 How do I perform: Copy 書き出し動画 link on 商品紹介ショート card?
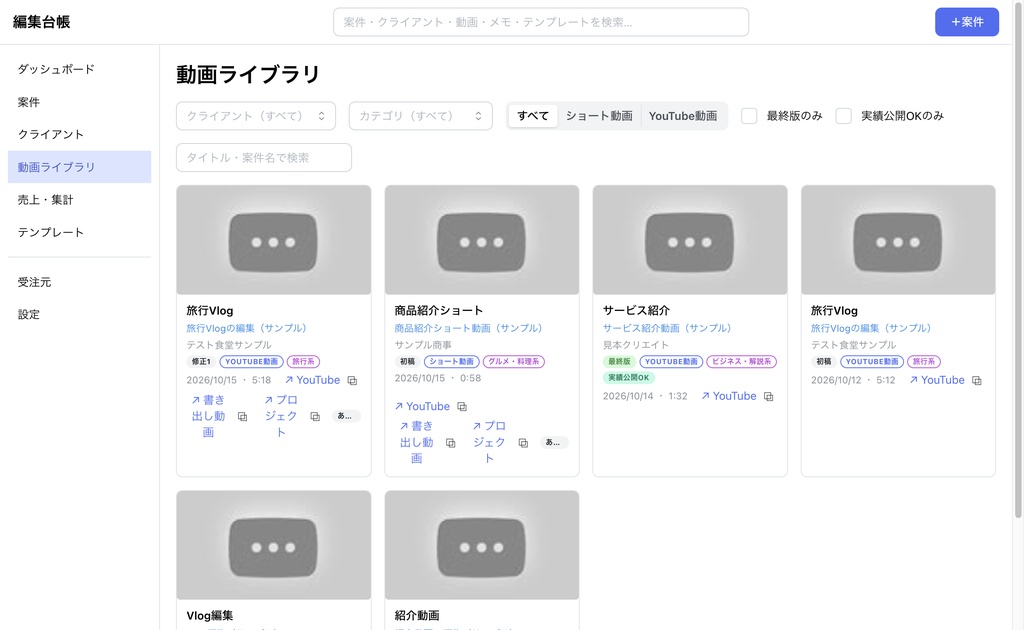(x=451, y=443)
